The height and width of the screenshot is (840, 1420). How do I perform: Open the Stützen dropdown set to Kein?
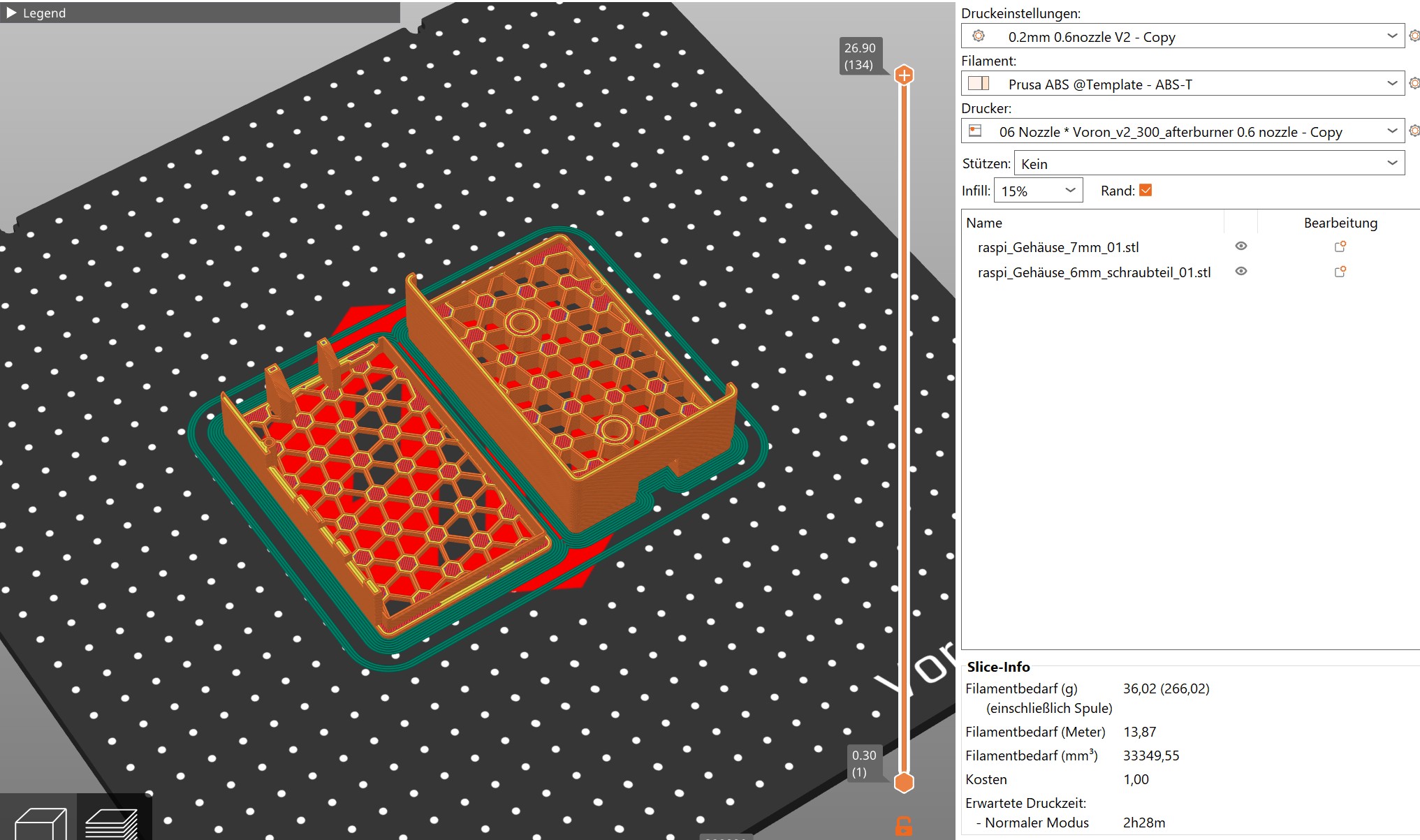tap(1209, 163)
